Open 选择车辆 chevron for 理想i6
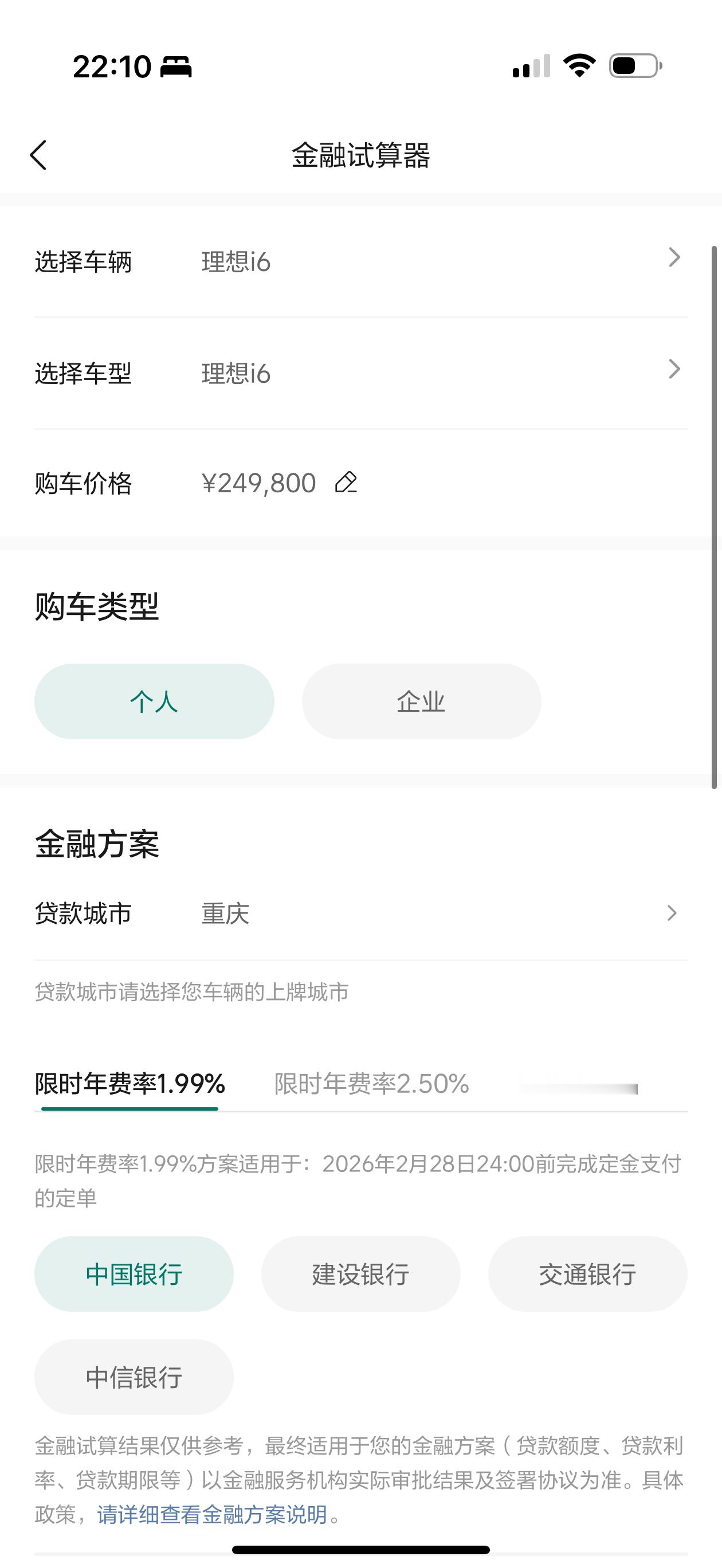 (674, 257)
